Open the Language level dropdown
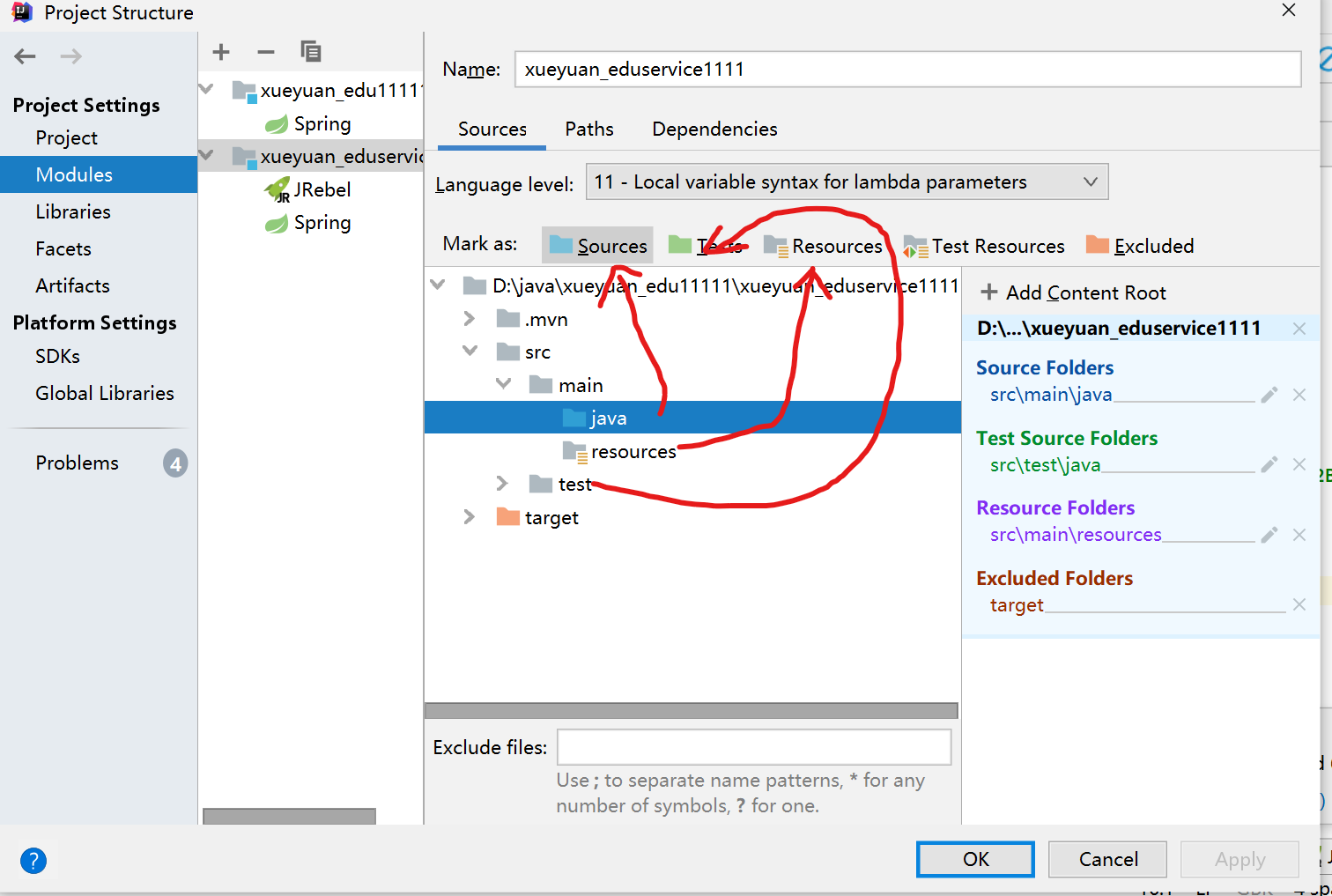This screenshot has width=1332, height=896. point(847,182)
